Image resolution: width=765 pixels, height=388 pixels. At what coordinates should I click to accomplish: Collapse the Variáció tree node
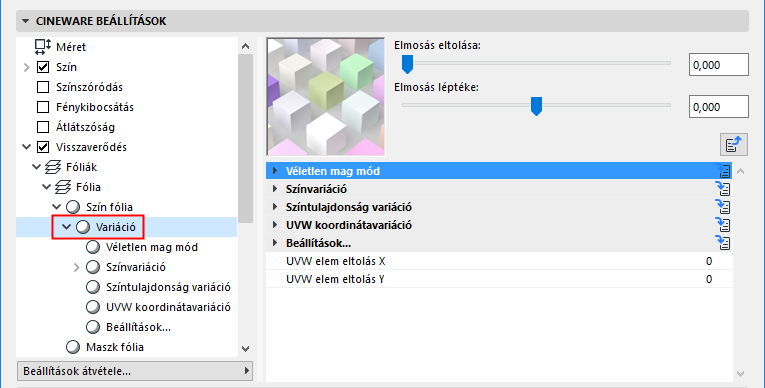(x=67, y=227)
